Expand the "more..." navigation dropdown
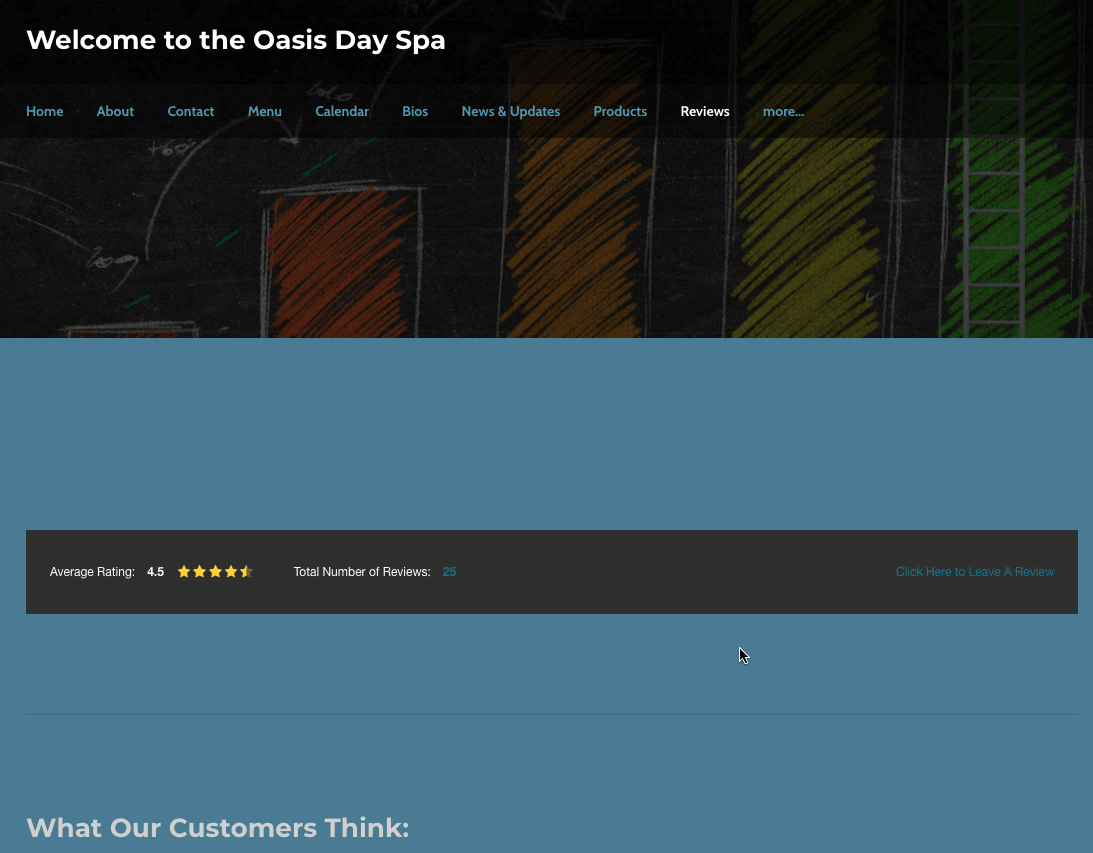This screenshot has width=1093, height=853. coord(783,111)
